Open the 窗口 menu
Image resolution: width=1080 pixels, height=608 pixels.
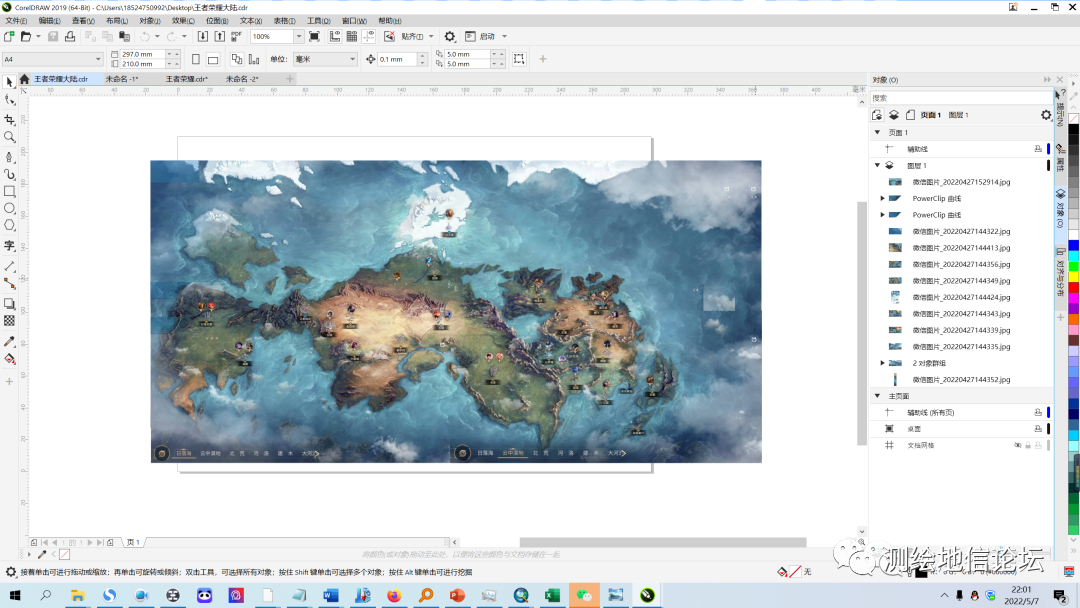click(x=354, y=21)
